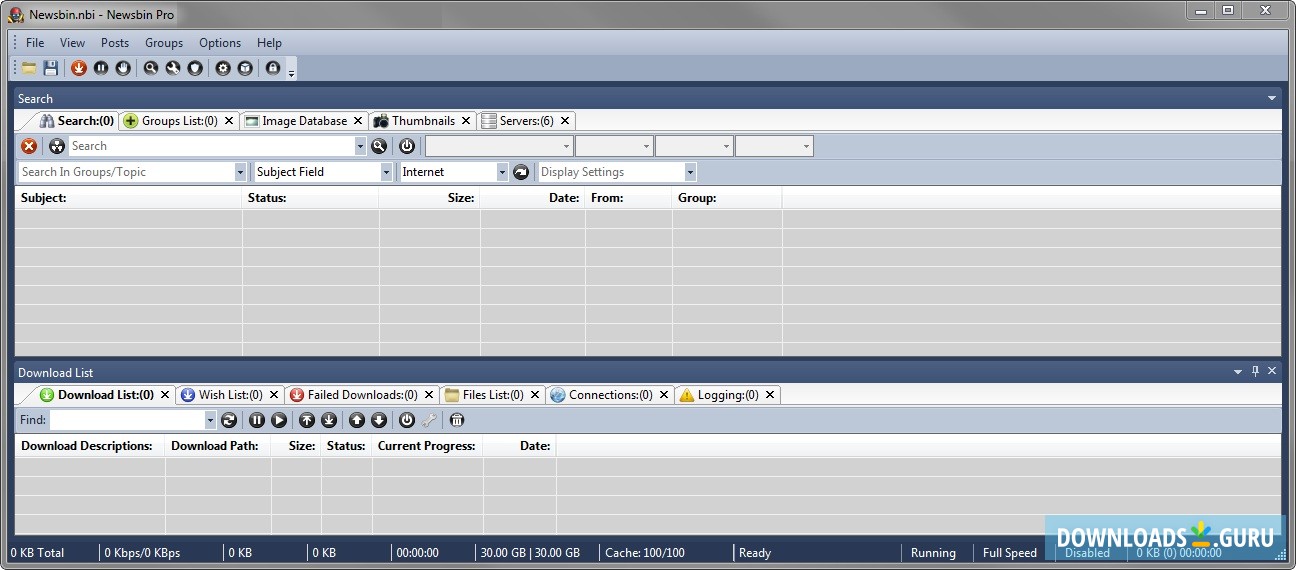
Task: Click the play resume icon in Download List toolbar
Action: pos(279,420)
